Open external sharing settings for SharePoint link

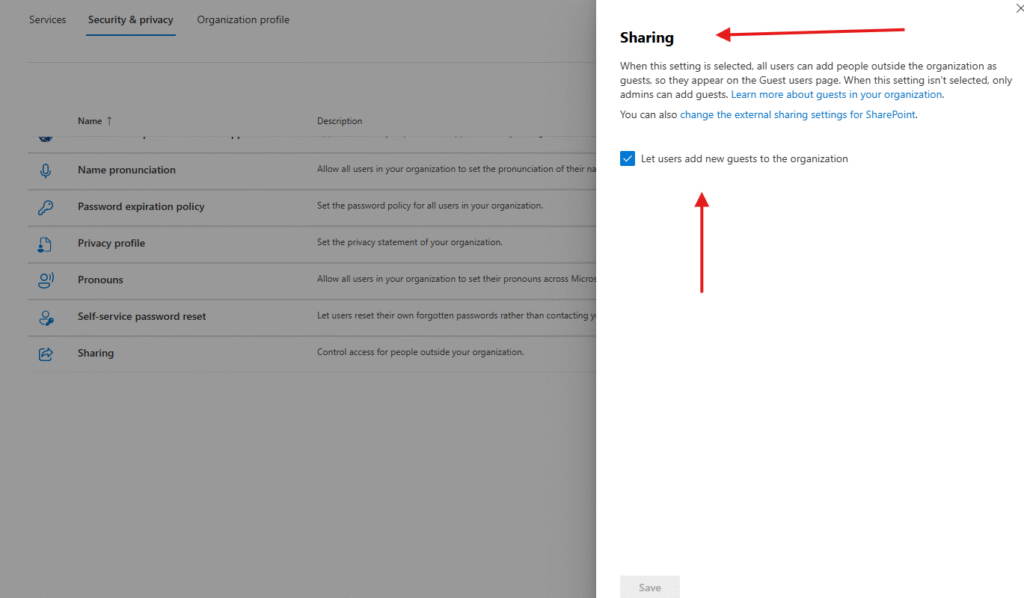[798, 115]
